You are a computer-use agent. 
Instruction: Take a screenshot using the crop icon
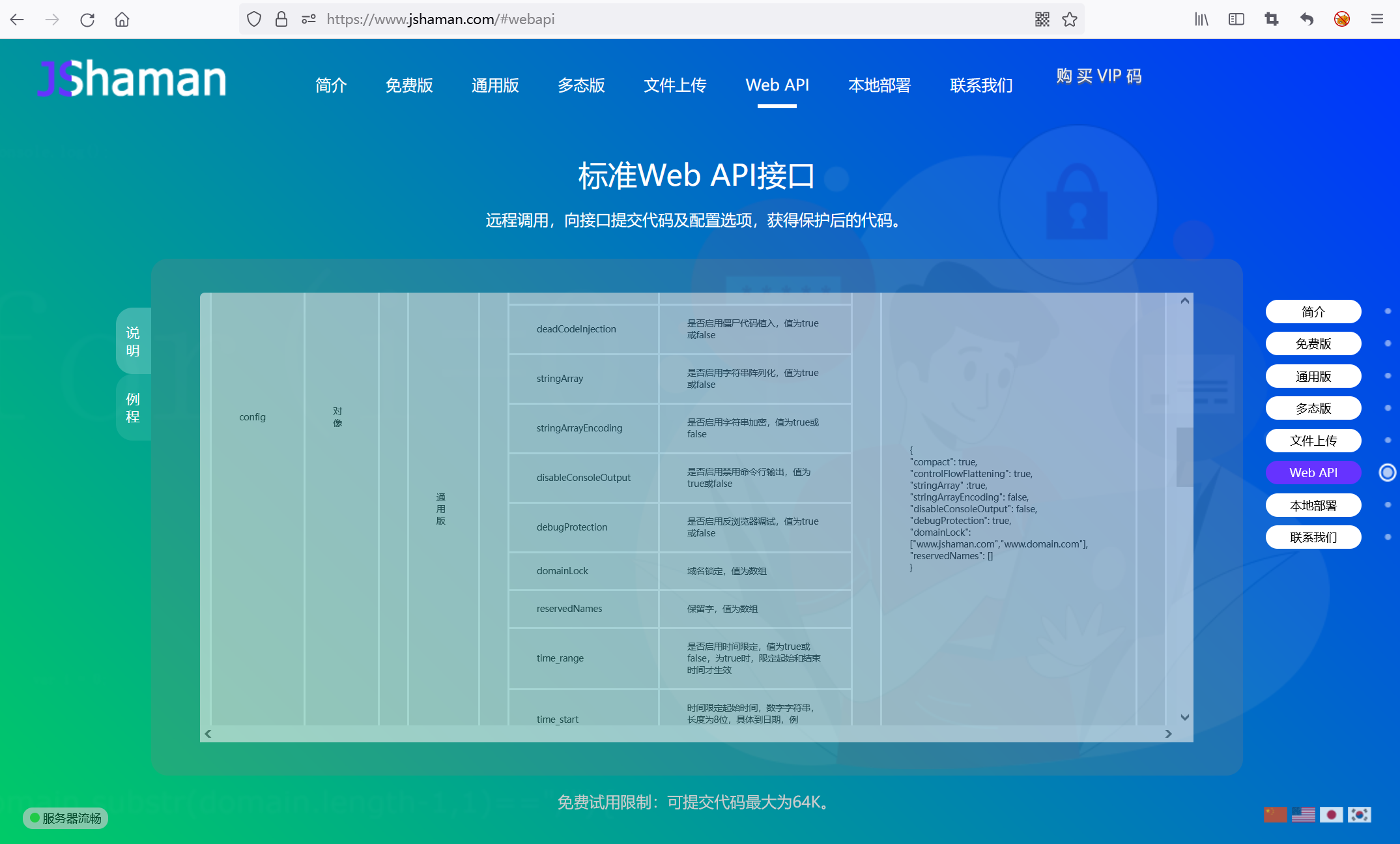tap(1270, 20)
